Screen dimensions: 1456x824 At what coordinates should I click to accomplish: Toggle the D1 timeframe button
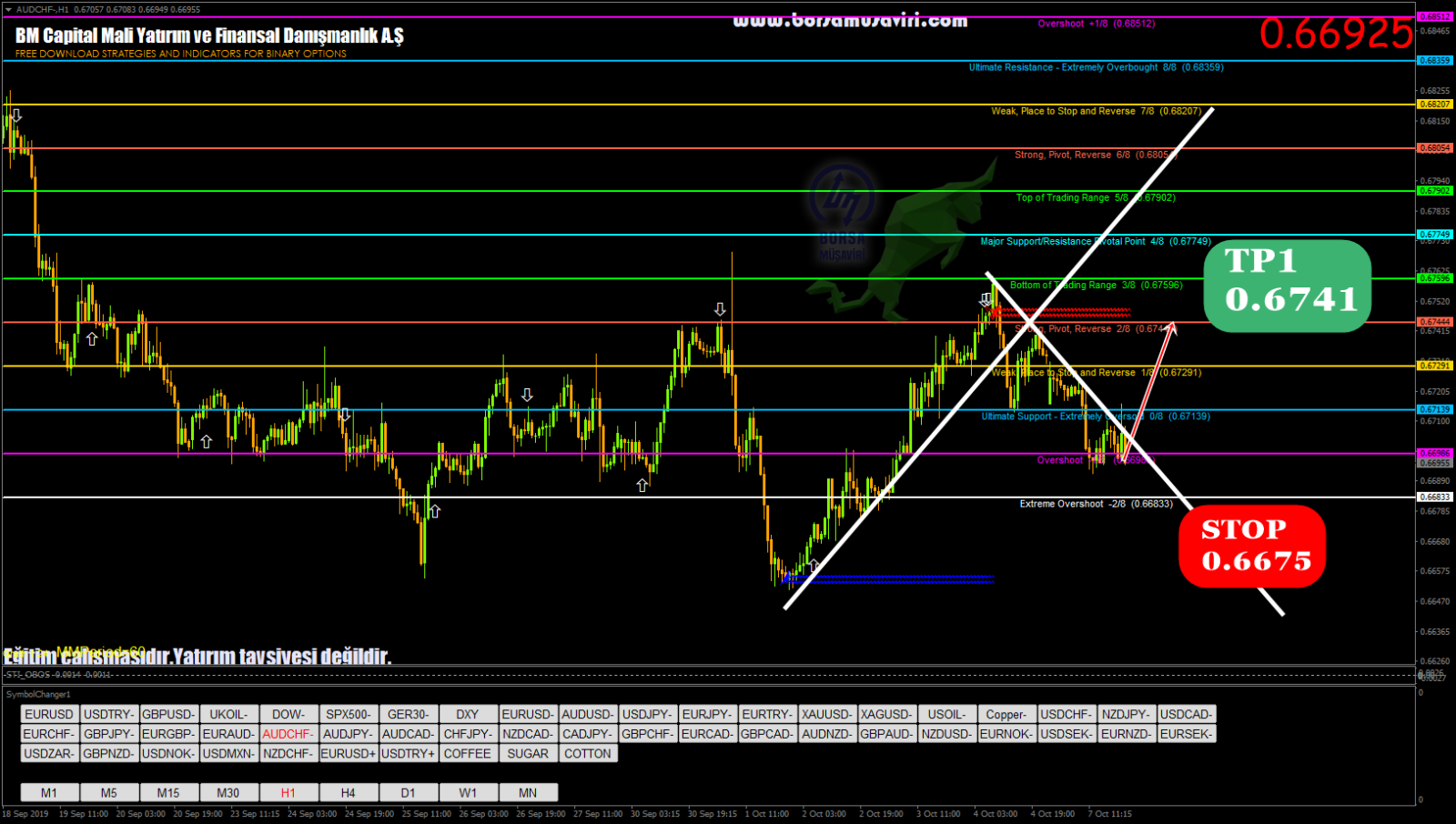click(x=408, y=792)
